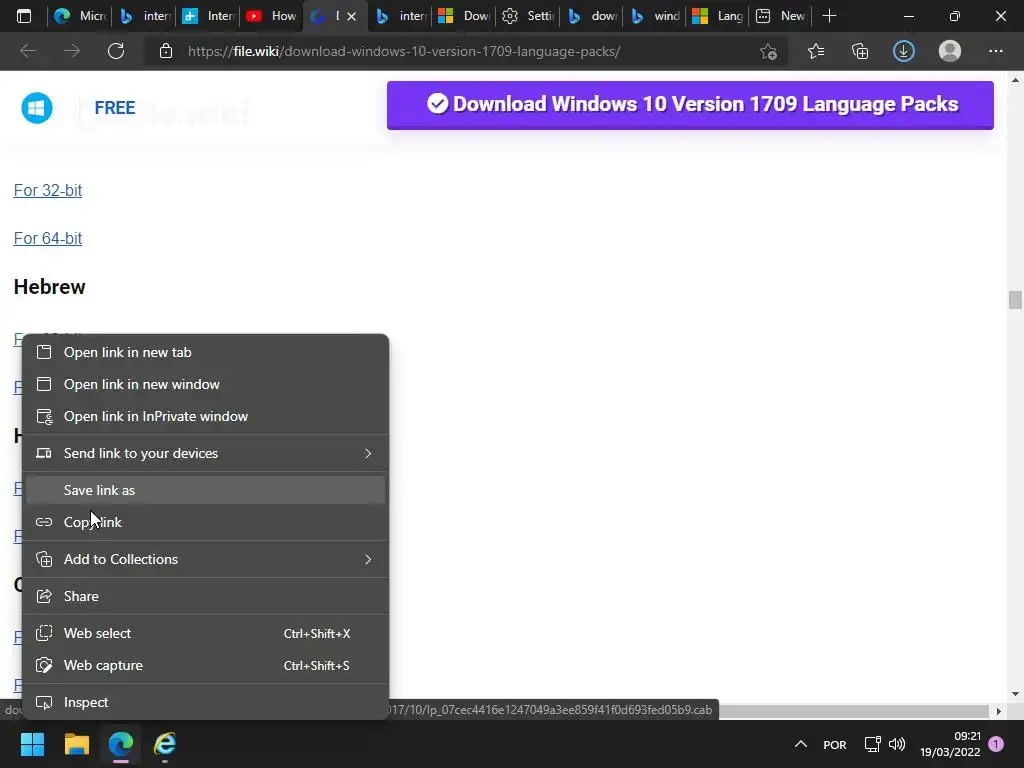Click the horizontal scrollbar right arrow
This screenshot has width=1024, height=768.
[x=998, y=711]
